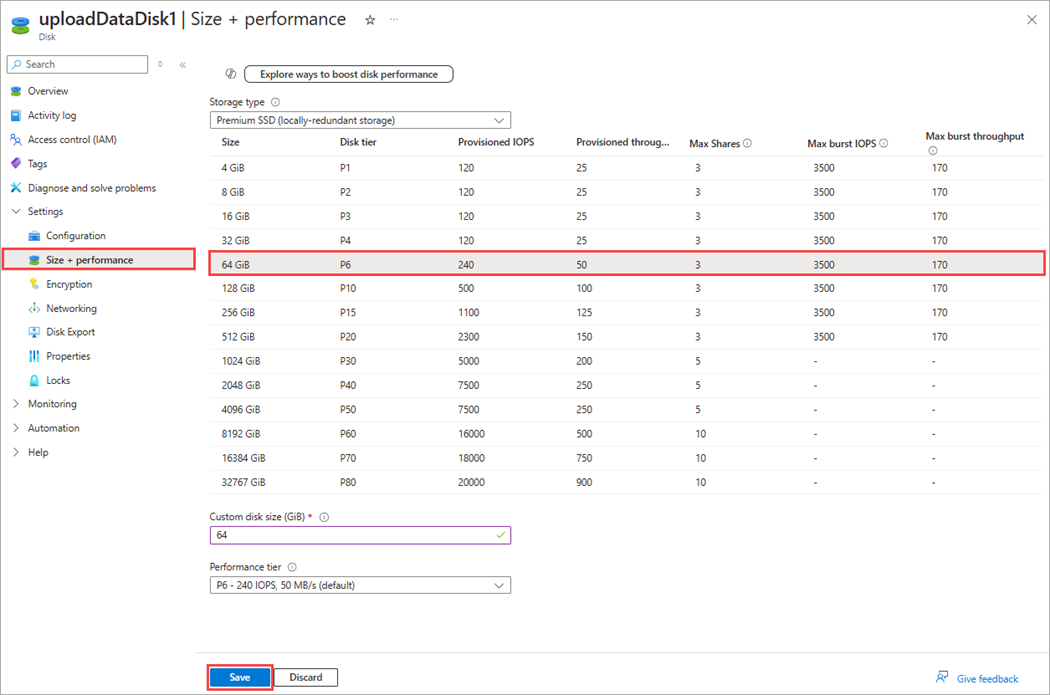Click the Configuration toolbox icon
1050x695 pixels.
[x=34, y=236]
